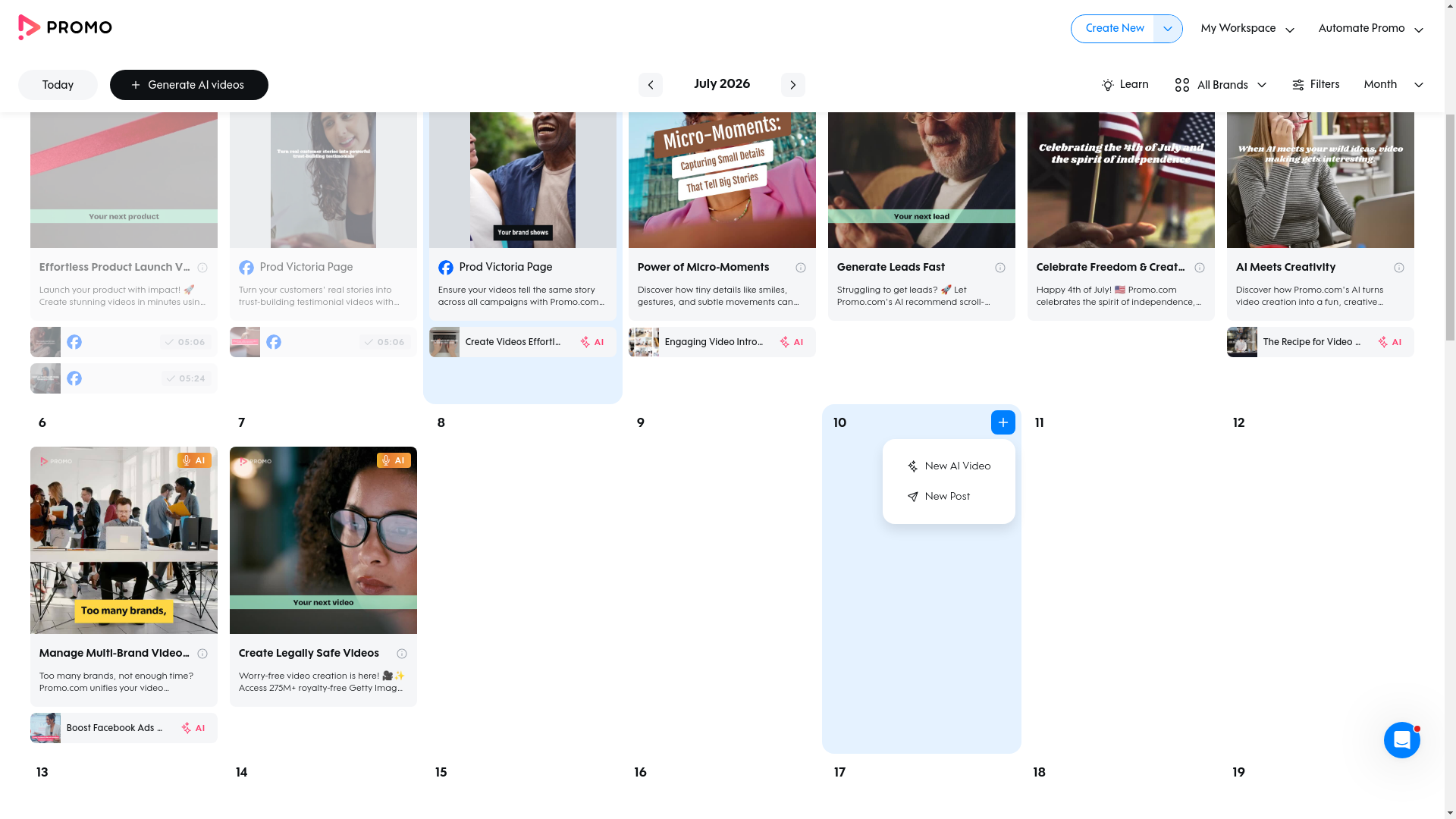
Task: Go to next month arrow
Action: [x=792, y=85]
